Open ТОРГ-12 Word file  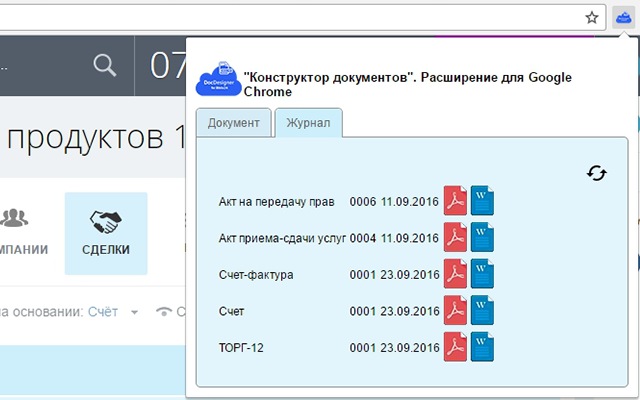pyautogui.click(x=482, y=348)
